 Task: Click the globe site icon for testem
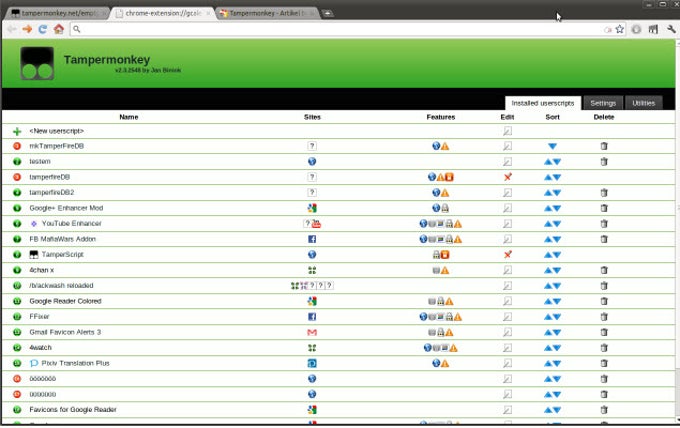[x=312, y=162]
